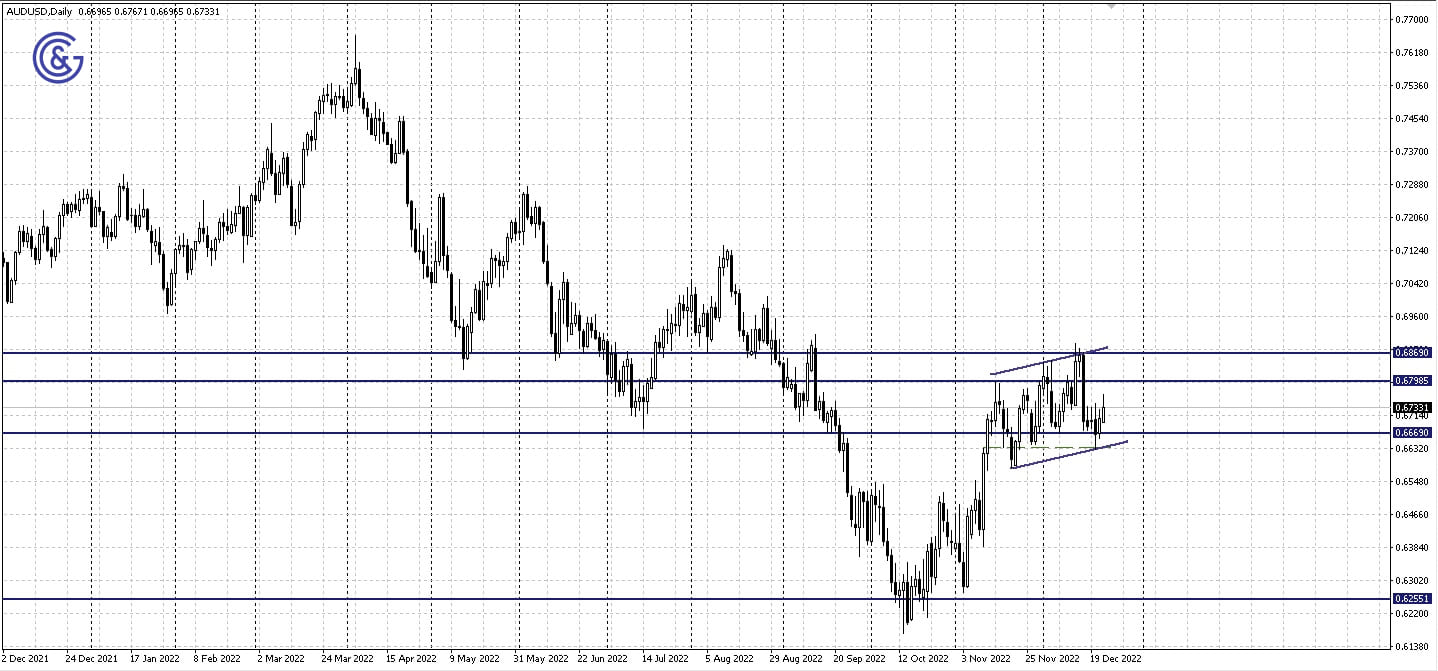Screen dimensions: 1438x671
Task: Click the 19 Dec 2022 date label
Action: [x=1115, y=660]
